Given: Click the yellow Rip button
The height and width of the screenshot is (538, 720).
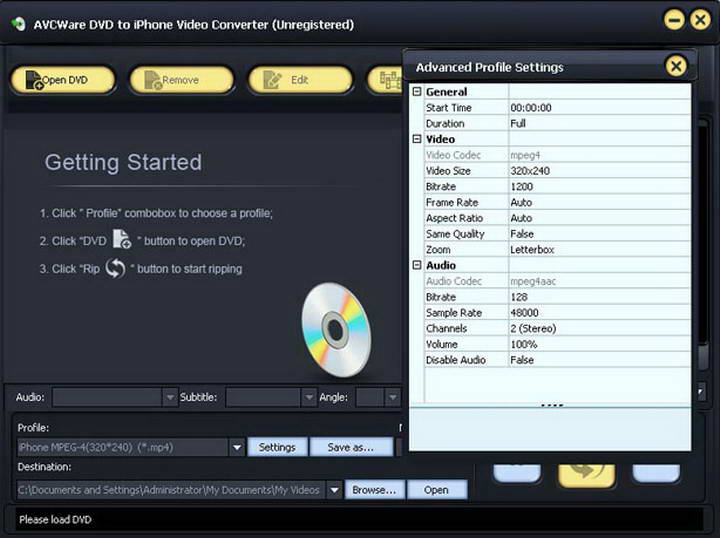Looking at the screenshot, I should pyautogui.click(x=586, y=474).
